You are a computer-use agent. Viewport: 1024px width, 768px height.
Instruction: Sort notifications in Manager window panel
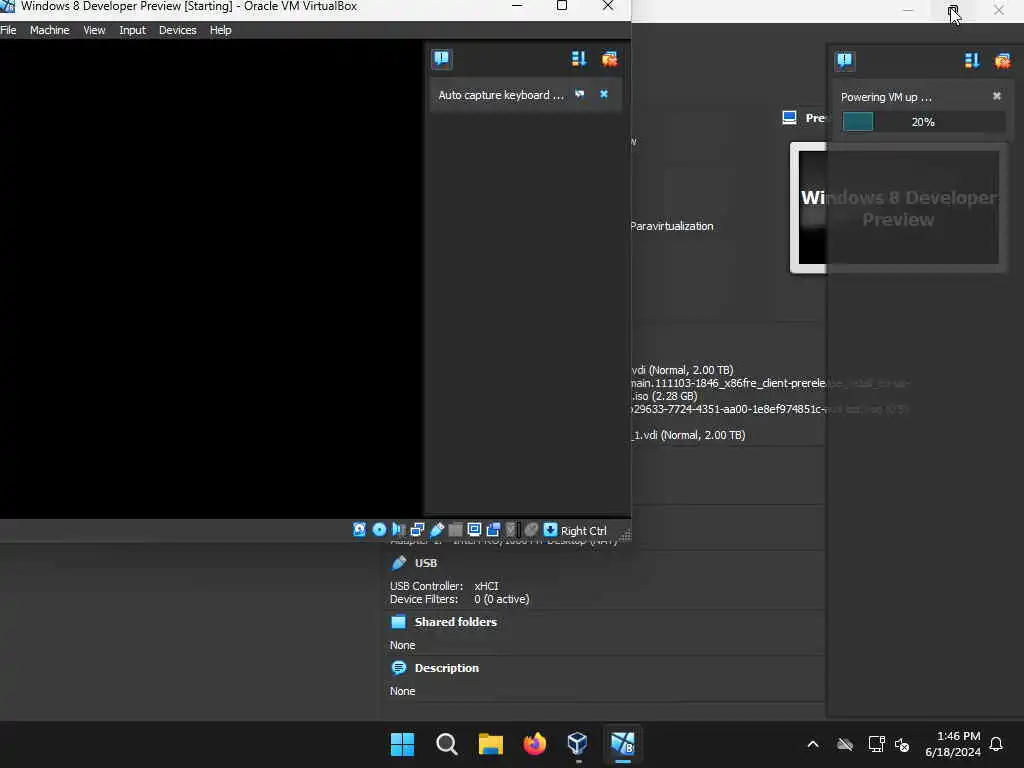click(972, 61)
